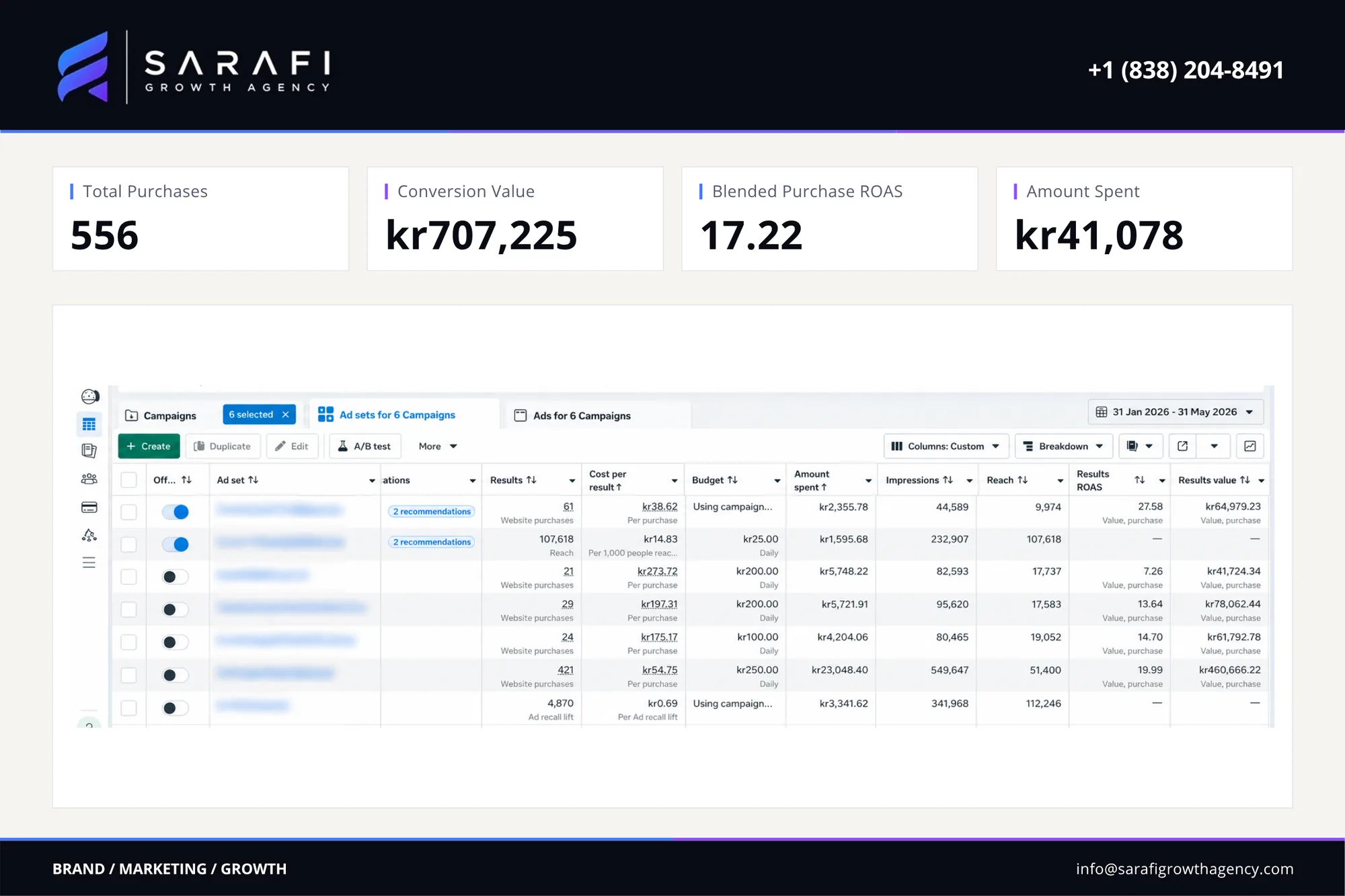The width and height of the screenshot is (1345, 896).
Task: Open the audiences people icon
Action: coord(89,479)
